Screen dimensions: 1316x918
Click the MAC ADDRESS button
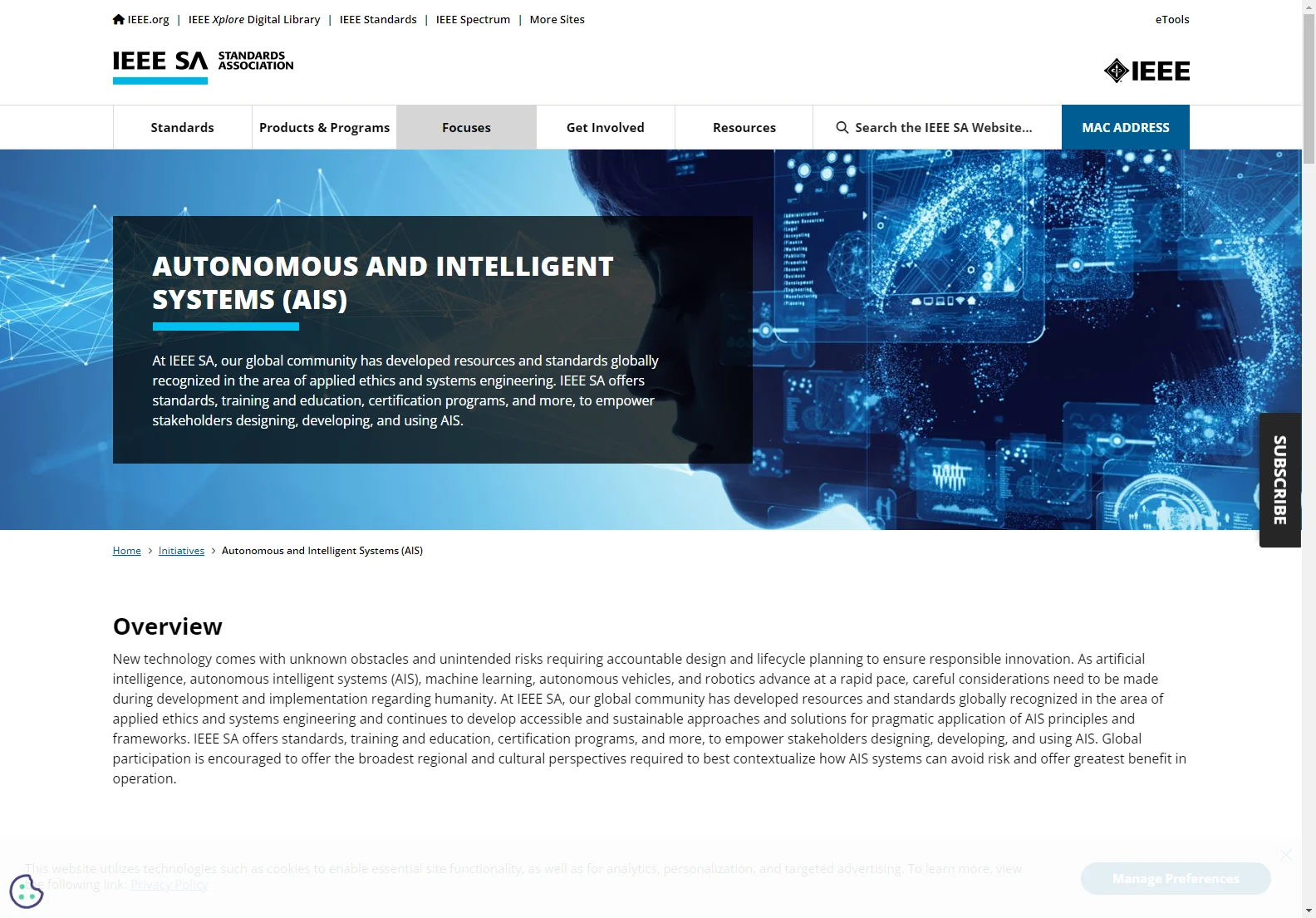(1126, 127)
